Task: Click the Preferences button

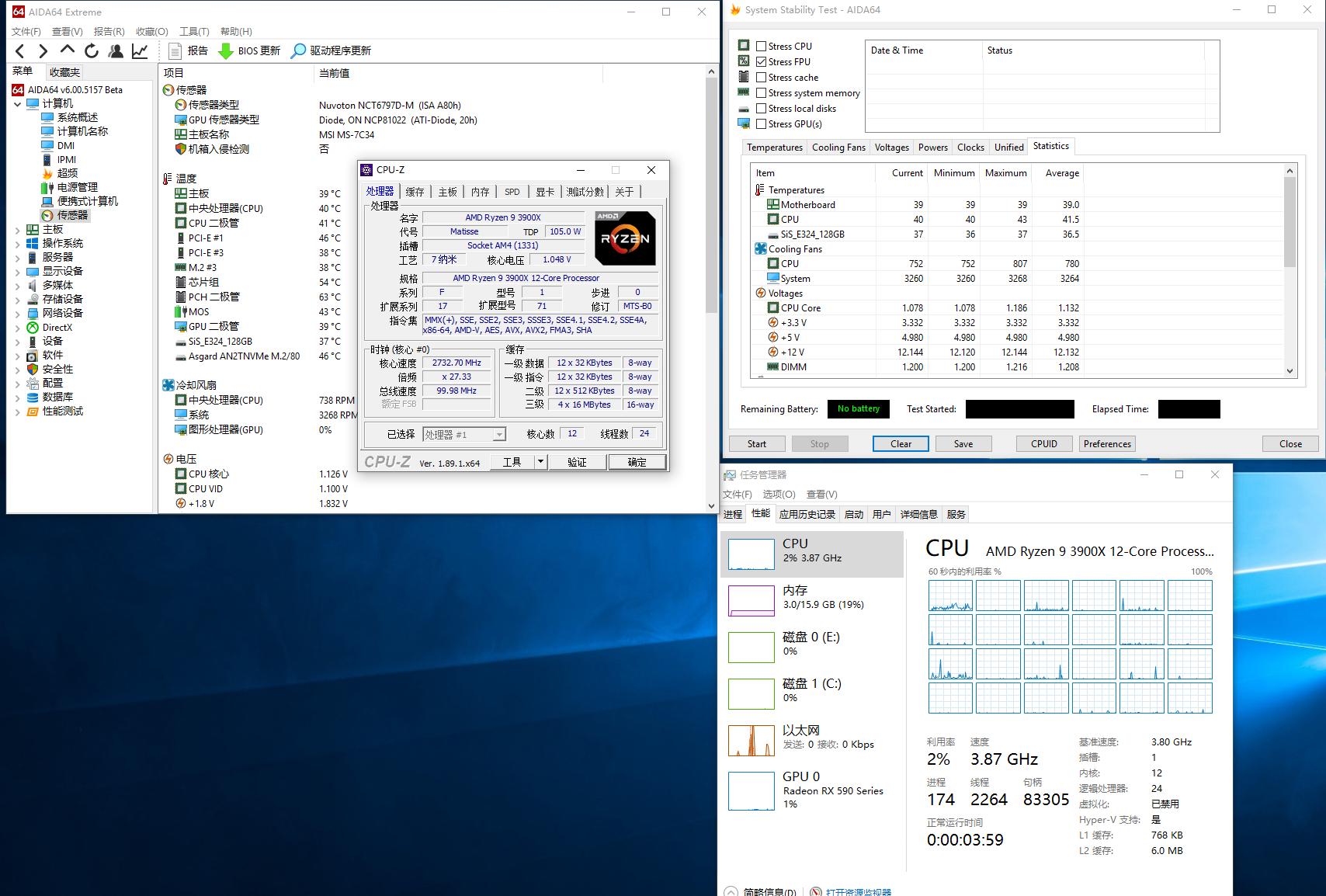Action: tap(1107, 444)
